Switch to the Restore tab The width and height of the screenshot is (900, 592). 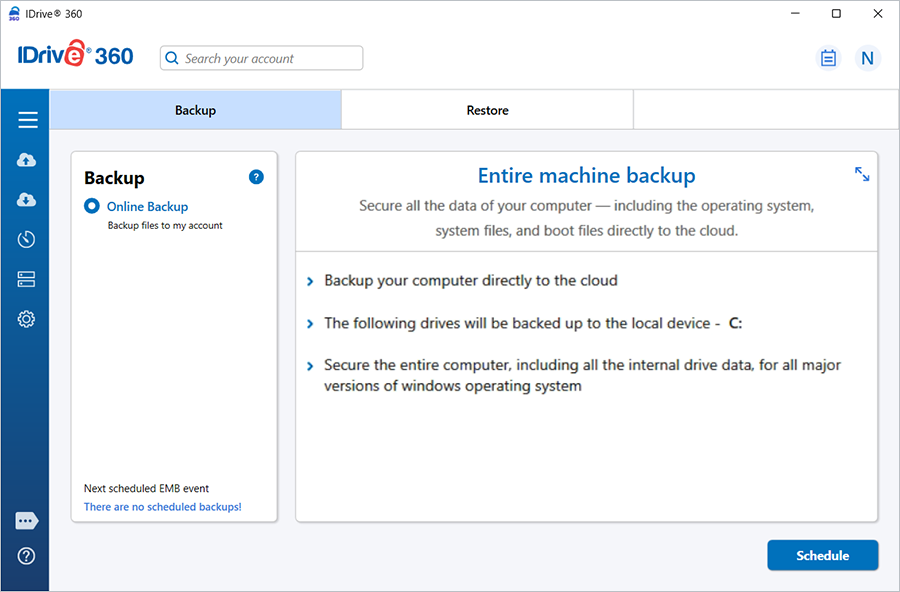tap(487, 110)
